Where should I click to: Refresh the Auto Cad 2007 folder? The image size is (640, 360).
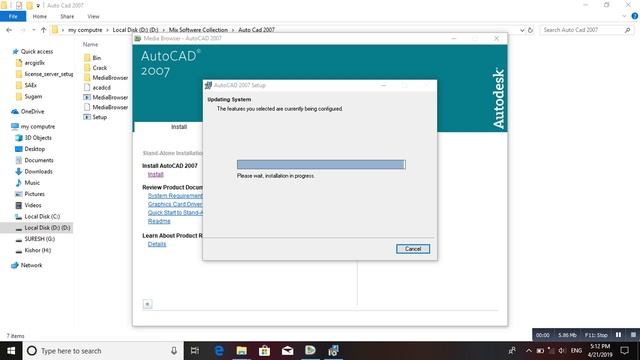(530, 30)
